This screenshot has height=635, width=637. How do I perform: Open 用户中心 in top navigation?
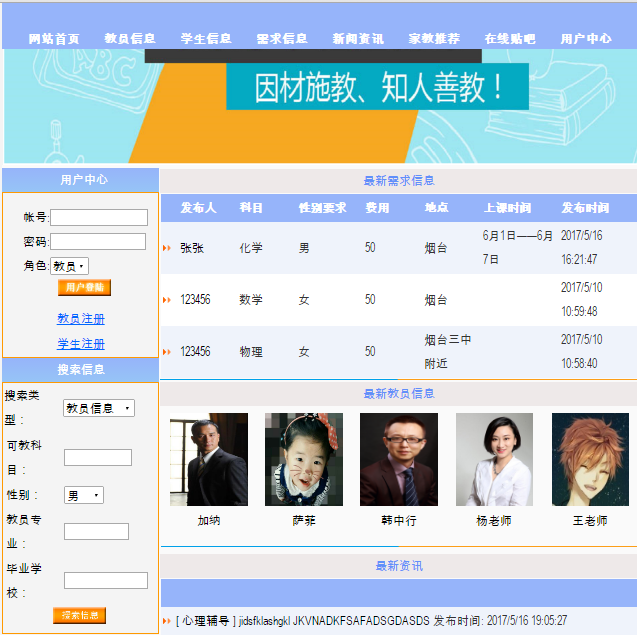coord(586,39)
